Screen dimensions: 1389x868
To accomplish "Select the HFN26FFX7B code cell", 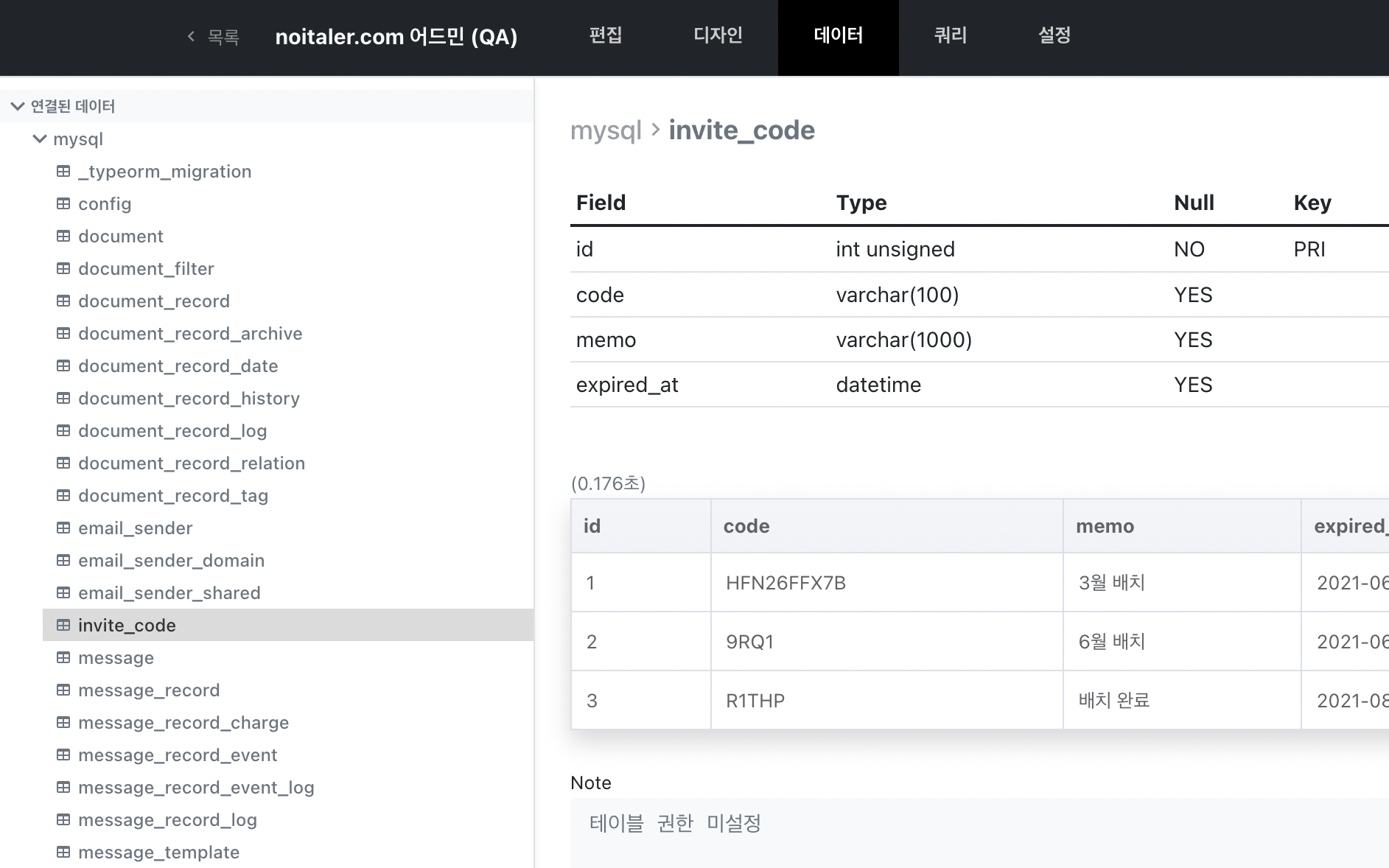I will 786,583.
